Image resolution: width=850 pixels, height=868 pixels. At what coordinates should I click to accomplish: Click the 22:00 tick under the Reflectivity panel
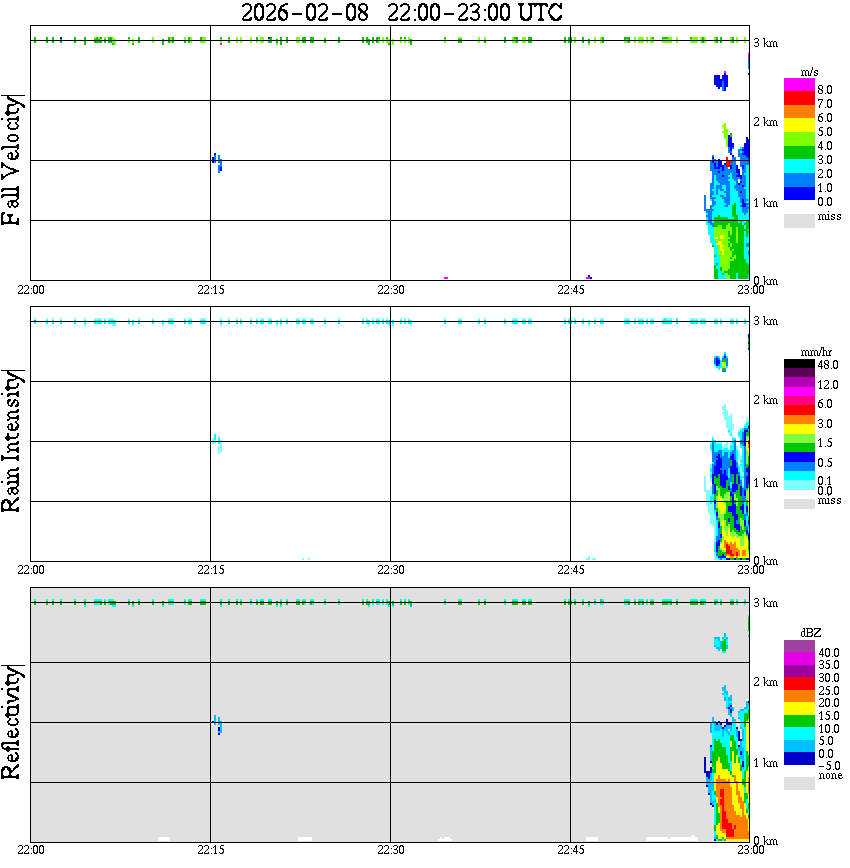point(30,850)
